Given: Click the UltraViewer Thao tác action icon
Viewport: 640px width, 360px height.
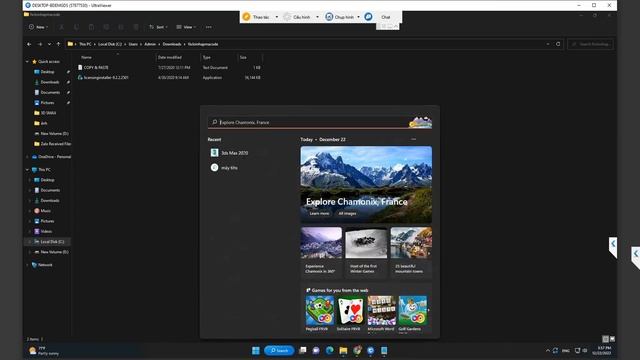Looking at the screenshot, I should pos(246,17).
